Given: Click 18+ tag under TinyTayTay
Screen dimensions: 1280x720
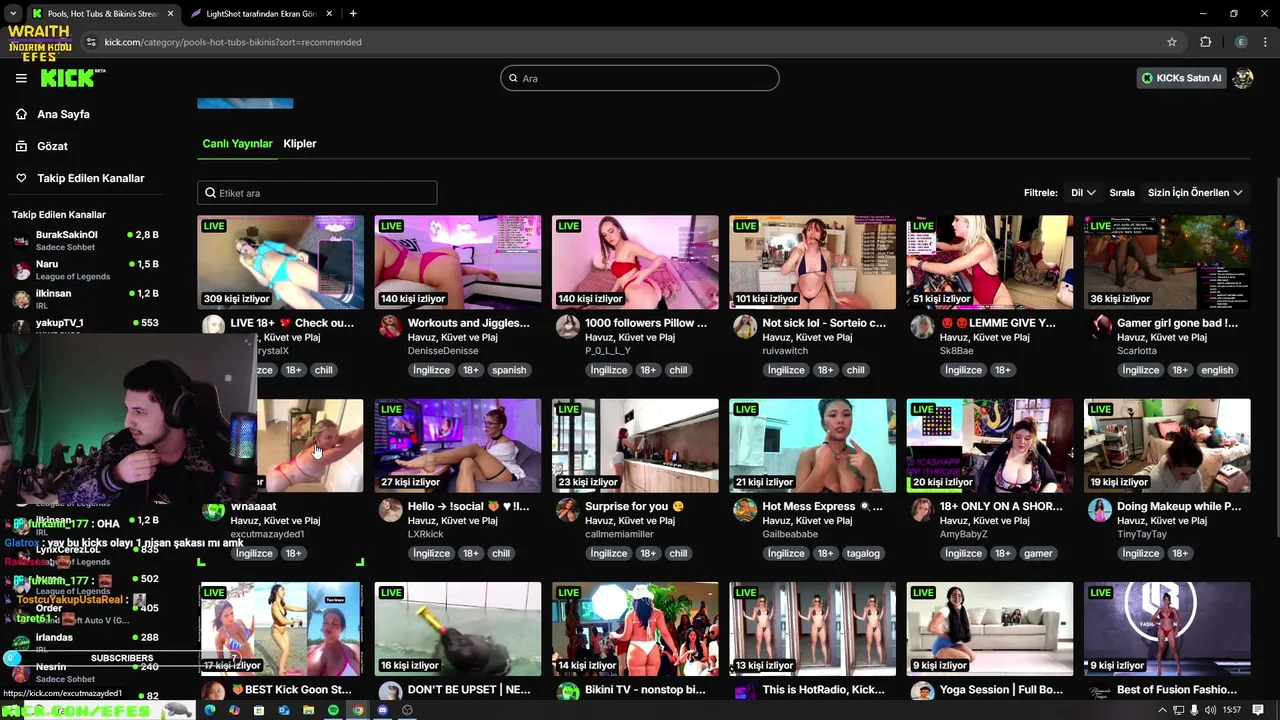Looking at the screenshot, I should coord(1180,553).
